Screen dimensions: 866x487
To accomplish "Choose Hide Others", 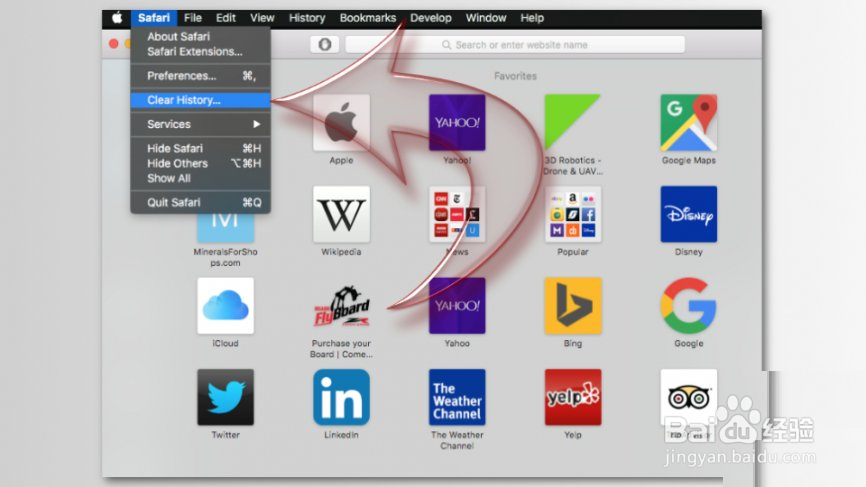I will tap(200, 163).
